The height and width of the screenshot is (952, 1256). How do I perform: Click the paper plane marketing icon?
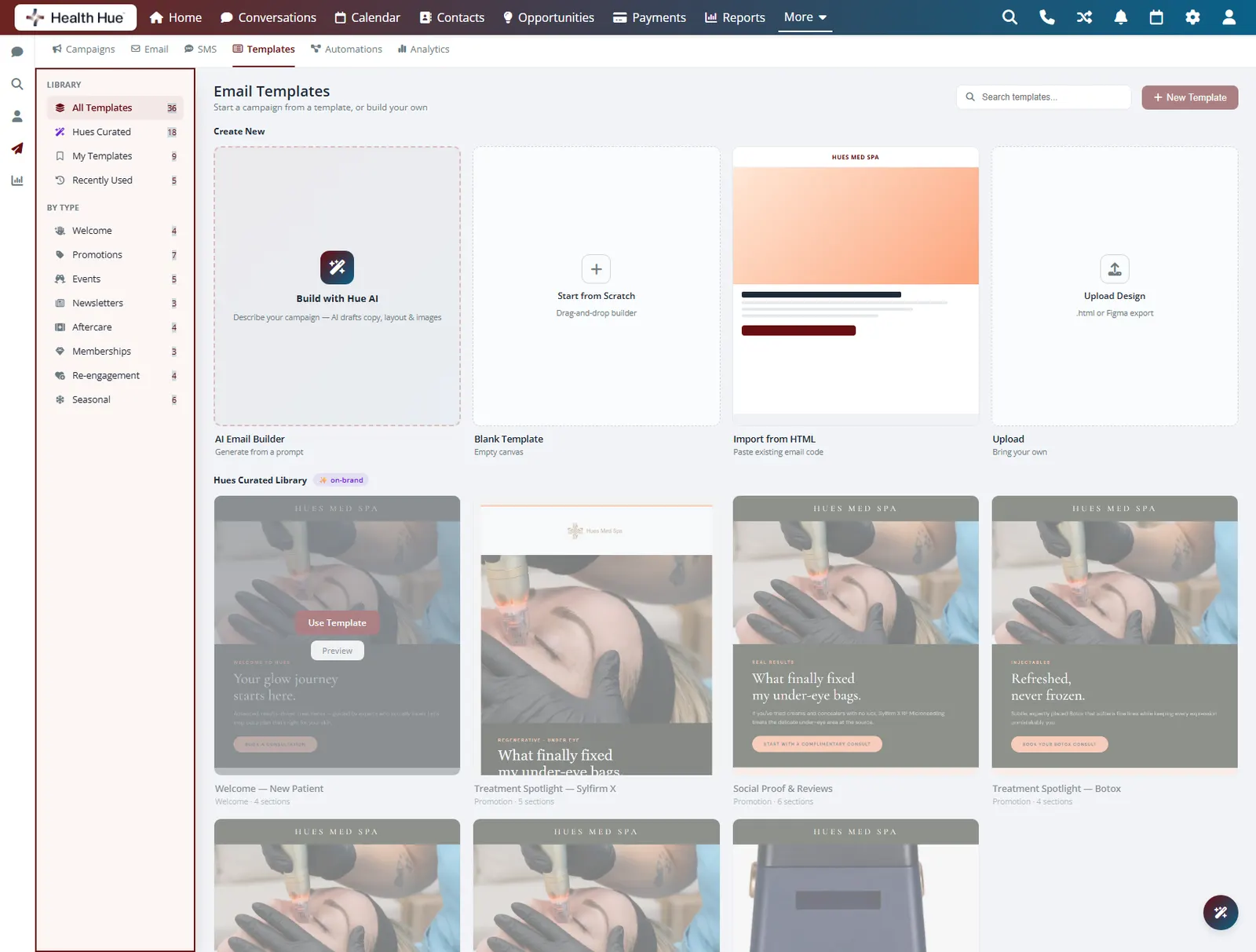[x=17, y=148]
